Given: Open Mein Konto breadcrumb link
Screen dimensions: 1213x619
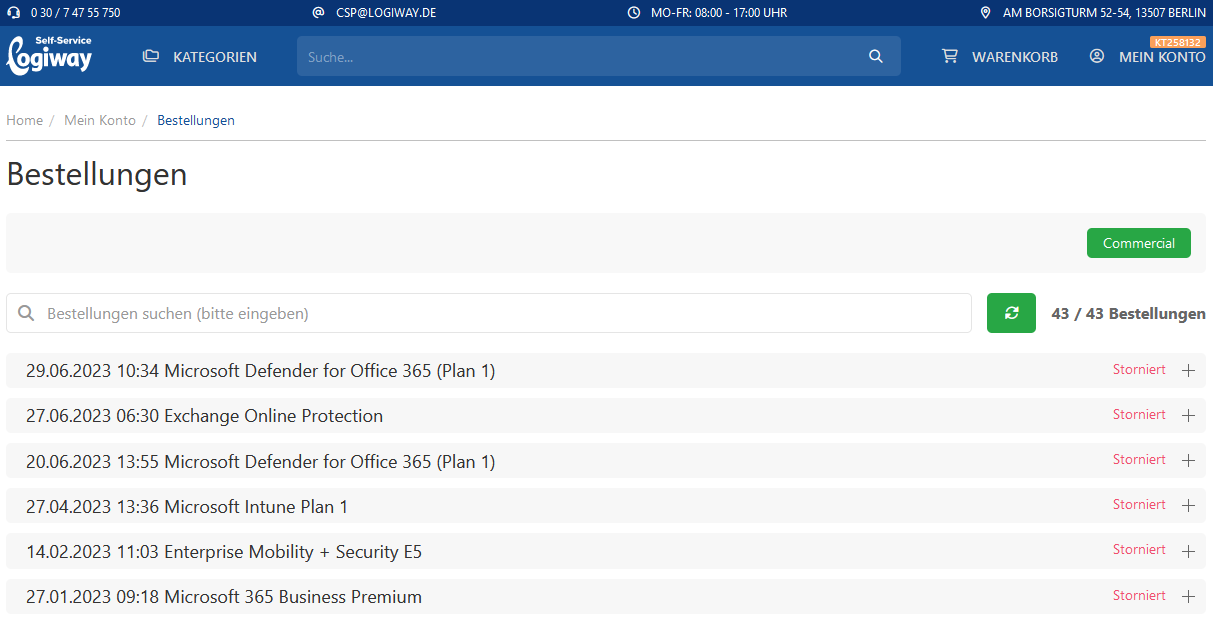Looking at the screenshot, I should tap(100, 120).
